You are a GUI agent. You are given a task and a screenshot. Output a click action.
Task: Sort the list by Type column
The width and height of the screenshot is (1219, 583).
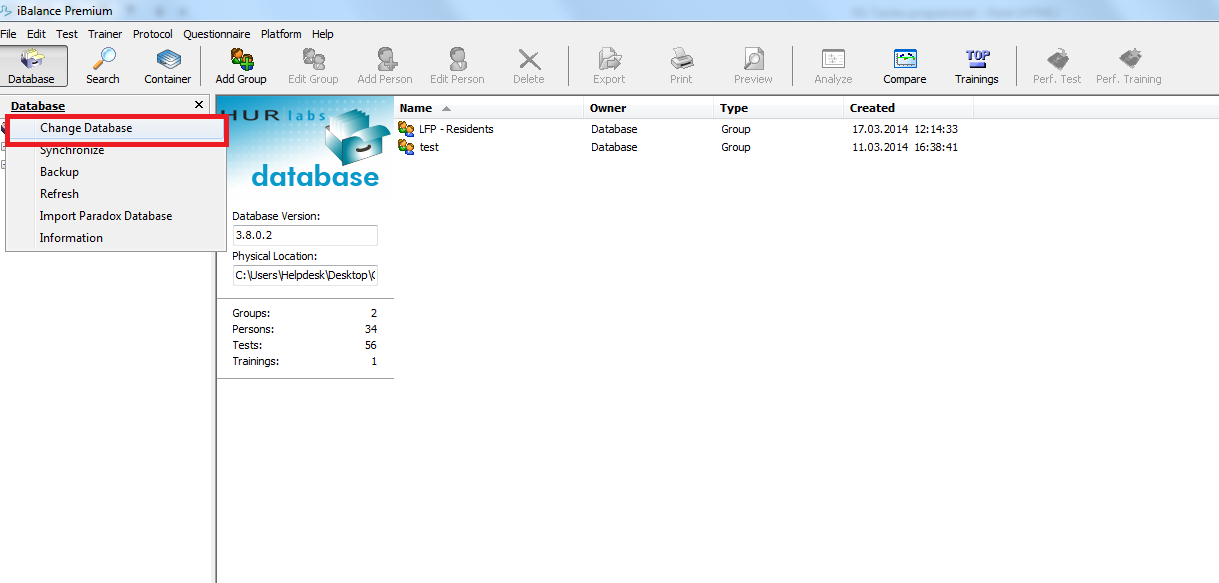coord(780,108)
